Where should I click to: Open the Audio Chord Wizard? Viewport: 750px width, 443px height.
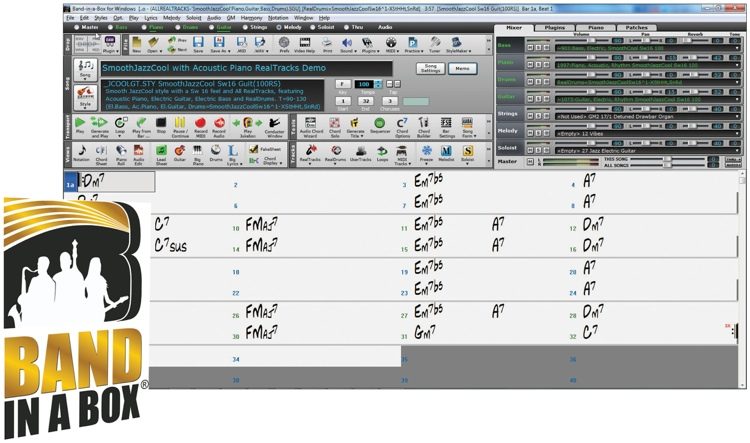(311, 127)
